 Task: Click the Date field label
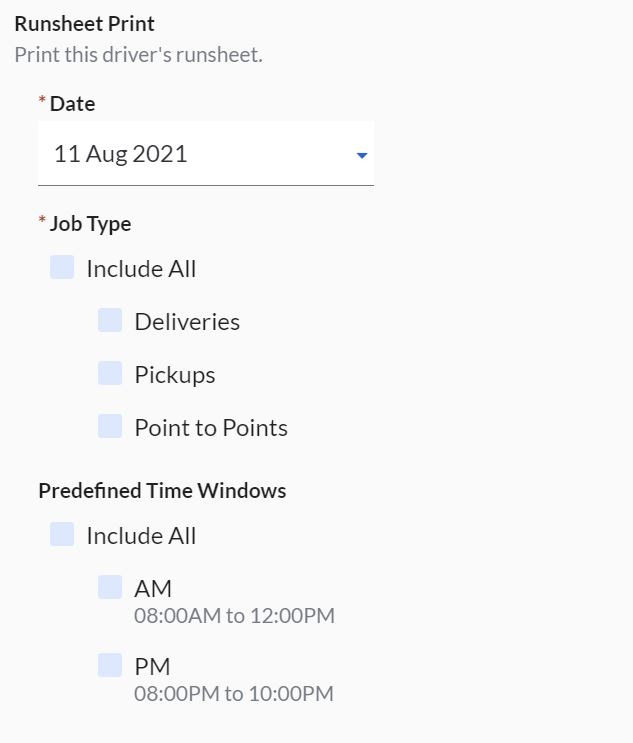coord(73,103)
